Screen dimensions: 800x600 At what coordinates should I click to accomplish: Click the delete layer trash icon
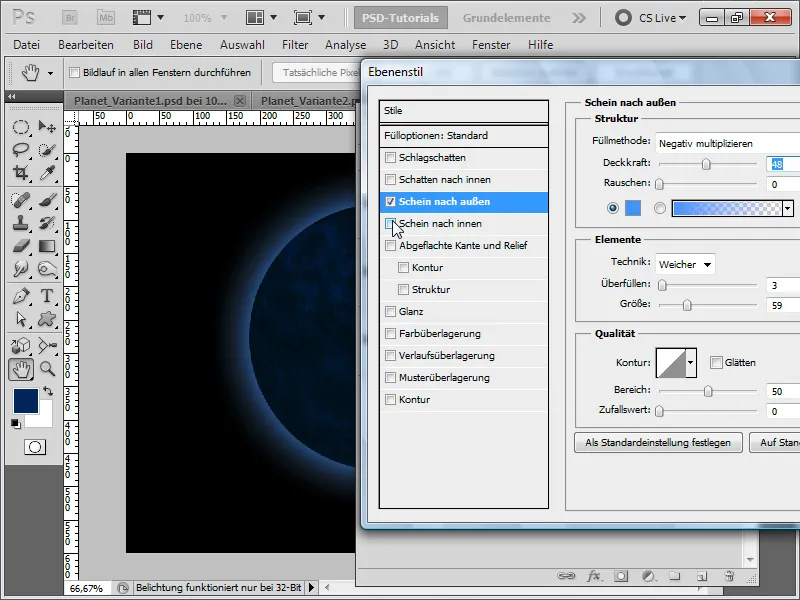729,576
